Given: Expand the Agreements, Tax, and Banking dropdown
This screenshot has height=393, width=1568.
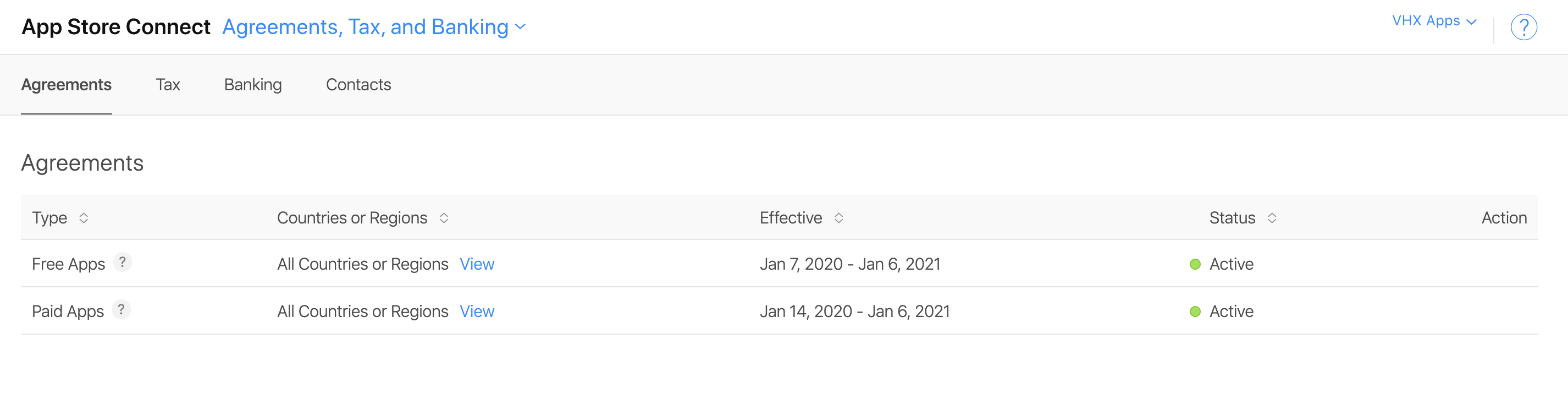Looking at the screenshot, I should pos(374,27).
